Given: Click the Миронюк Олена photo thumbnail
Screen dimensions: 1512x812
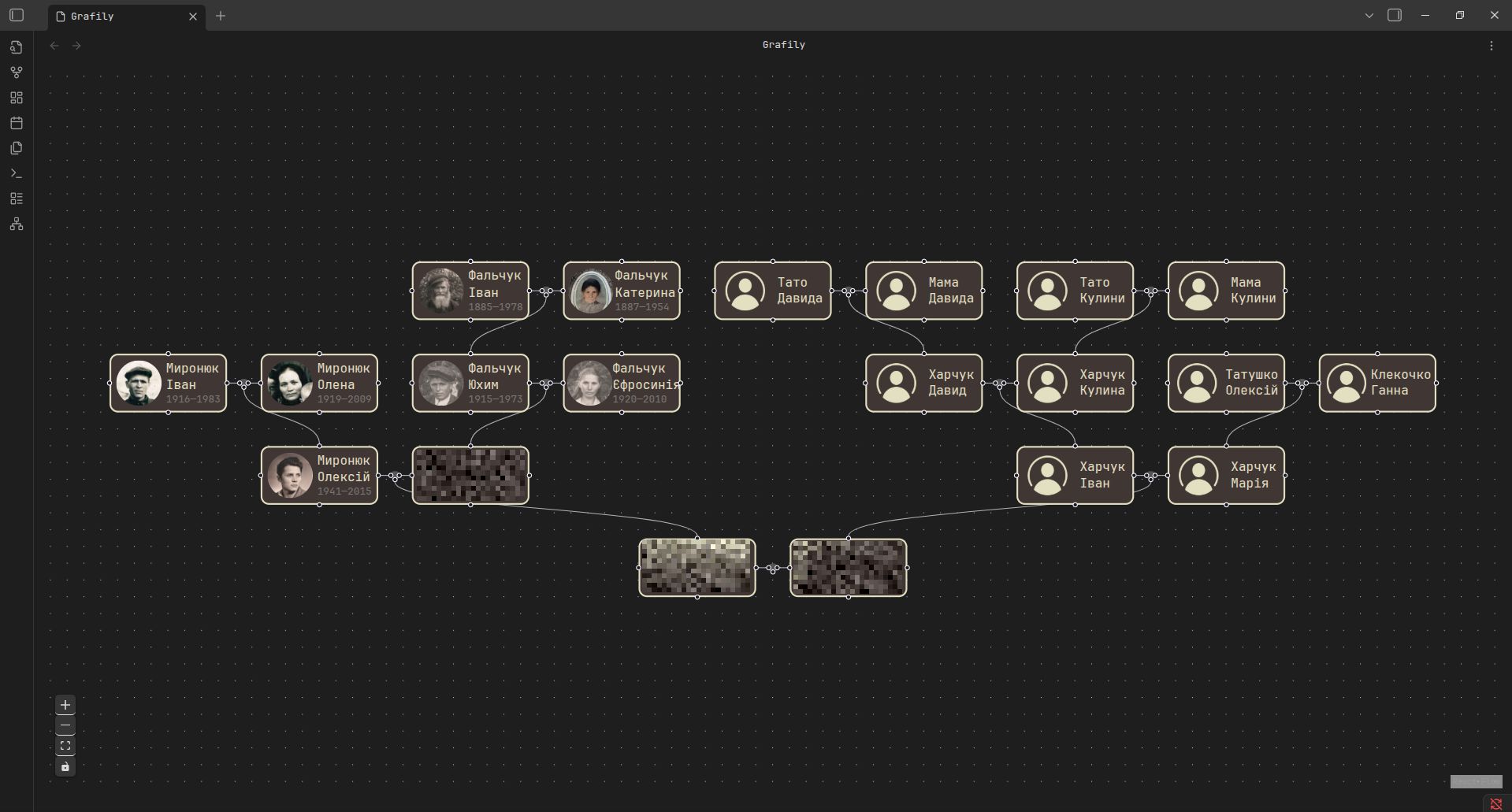Looking at the screenshot, I should click(x=289, y=383).
